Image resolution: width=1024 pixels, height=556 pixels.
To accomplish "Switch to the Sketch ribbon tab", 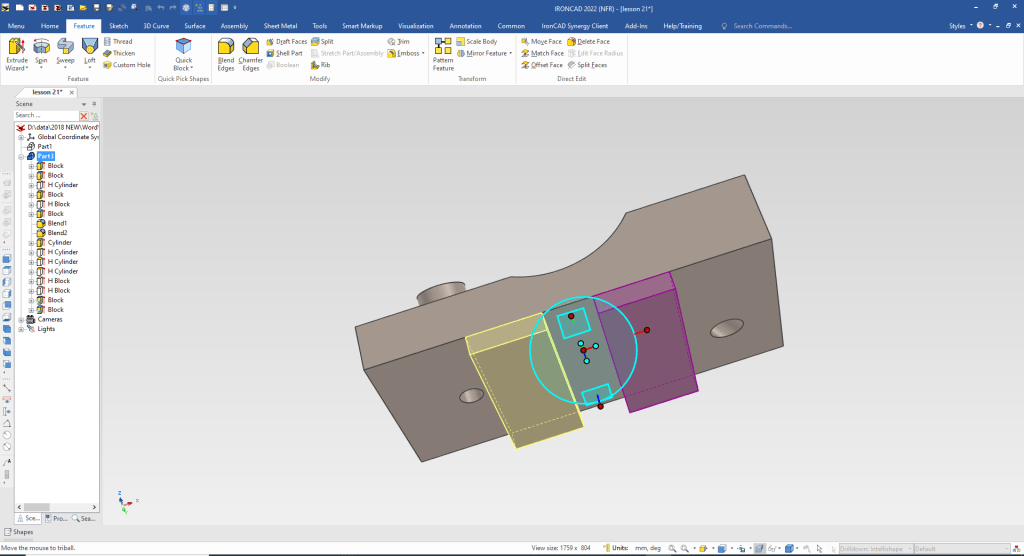I will [118, 25].
